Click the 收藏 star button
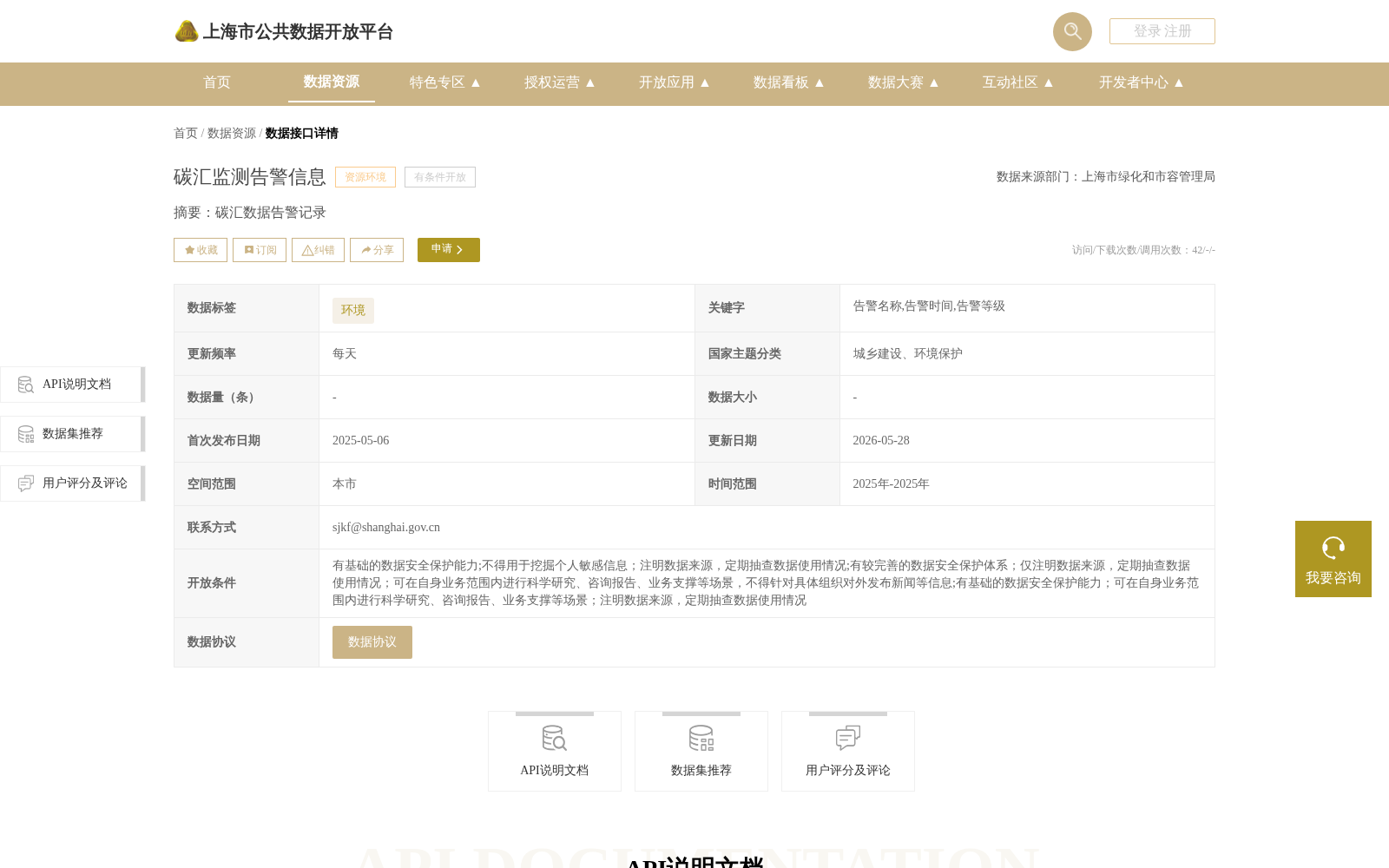1389x868 pixels. pos(201,250)
